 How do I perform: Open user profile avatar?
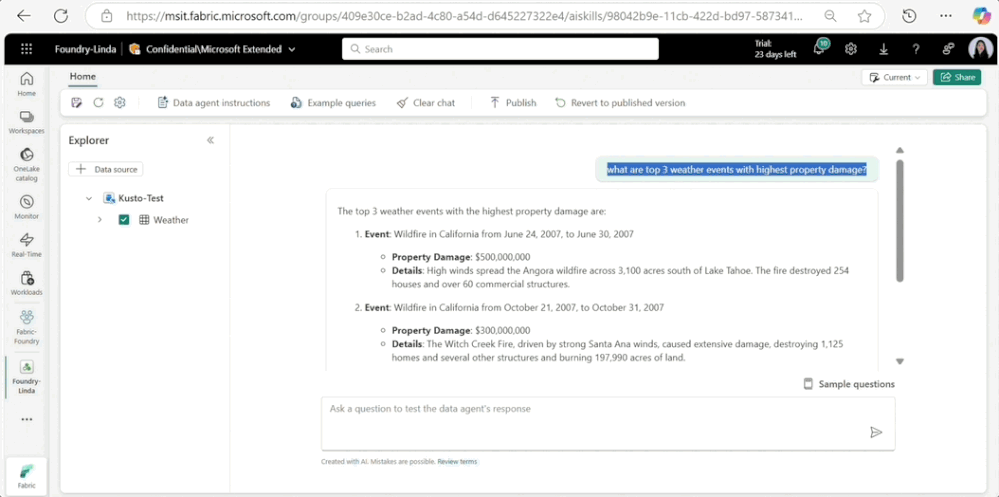980,49
